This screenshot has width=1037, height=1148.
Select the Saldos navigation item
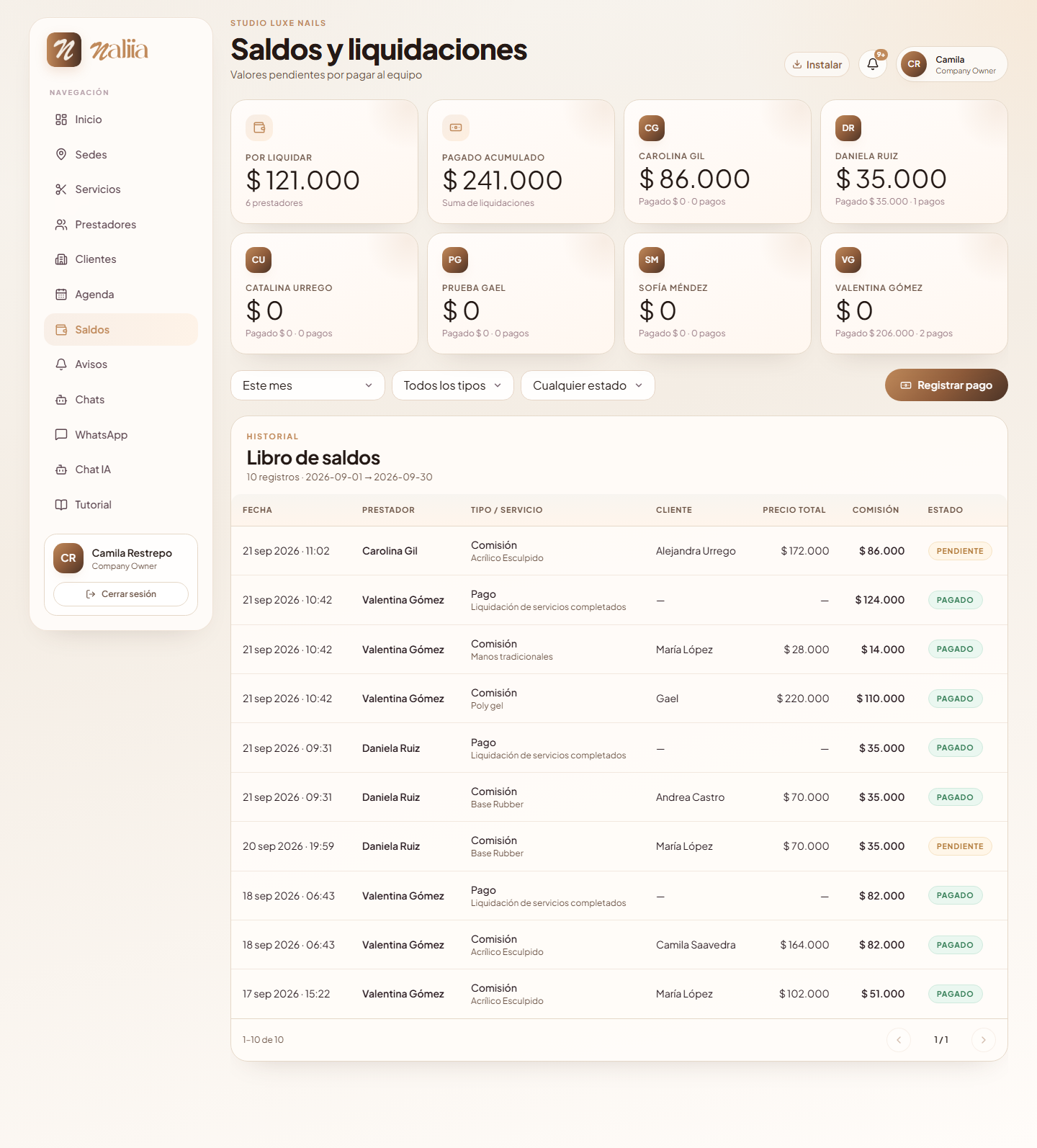coord(121,330)
